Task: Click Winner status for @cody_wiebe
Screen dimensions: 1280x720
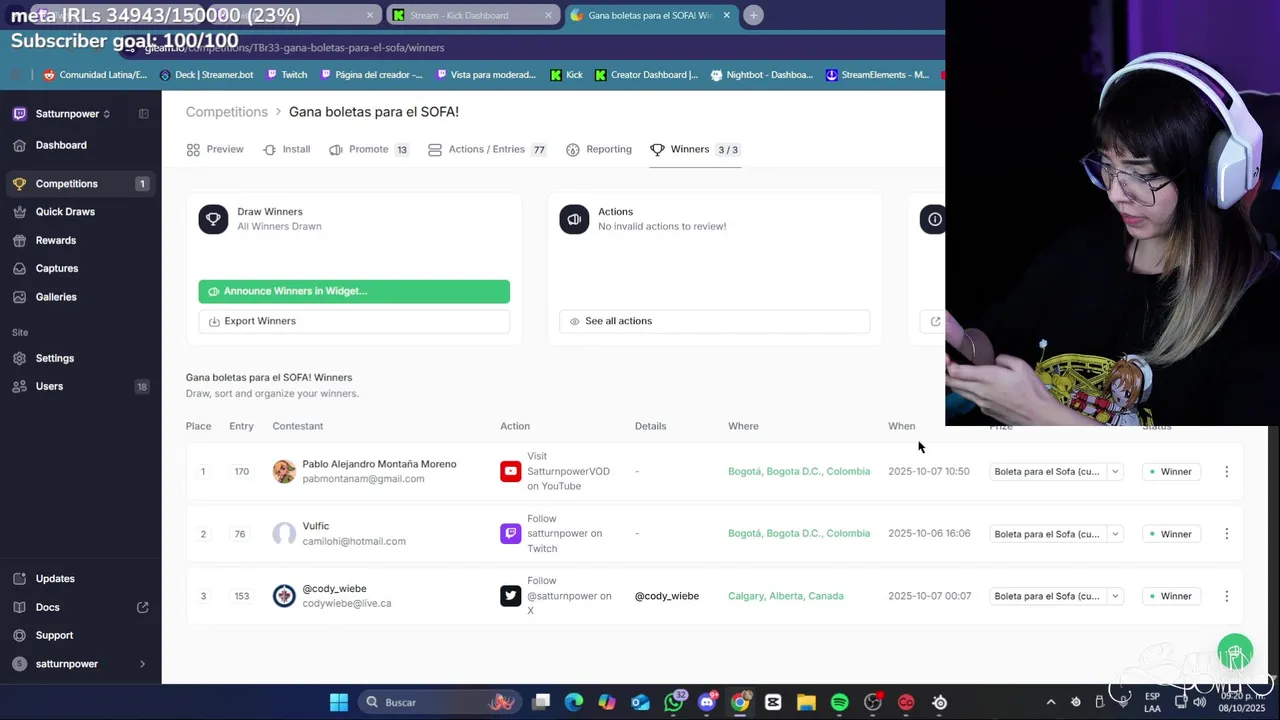Action: click(x=1171, y=596)
